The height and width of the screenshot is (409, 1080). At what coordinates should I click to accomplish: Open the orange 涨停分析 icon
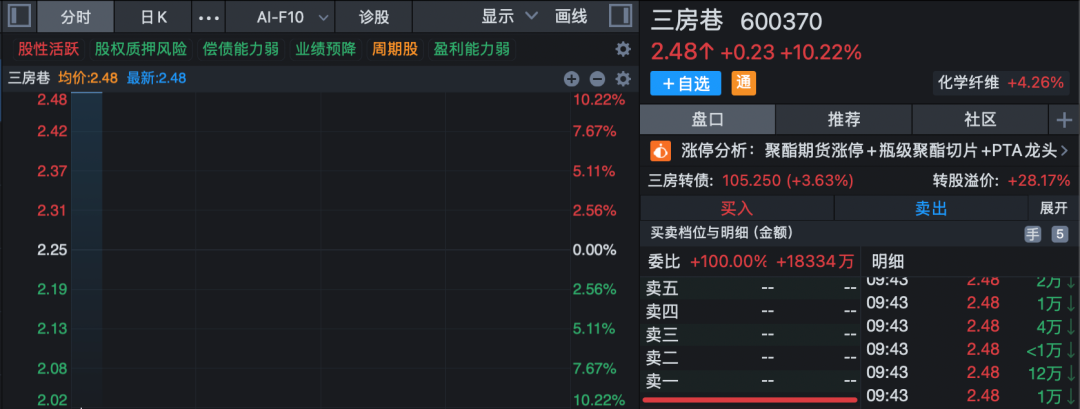[x=661, y=151]
